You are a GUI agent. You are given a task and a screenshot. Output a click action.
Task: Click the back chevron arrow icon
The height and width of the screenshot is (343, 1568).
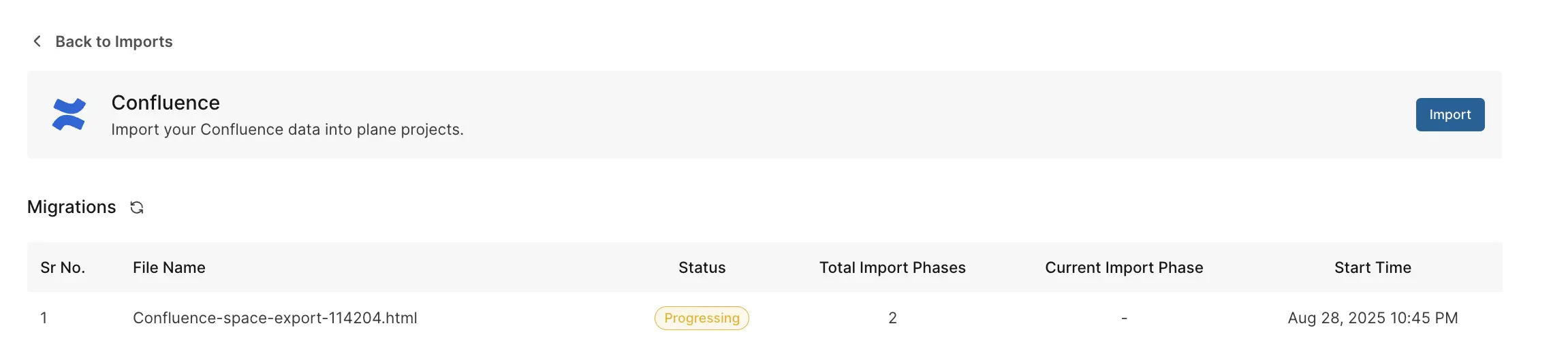click(37, 42)
